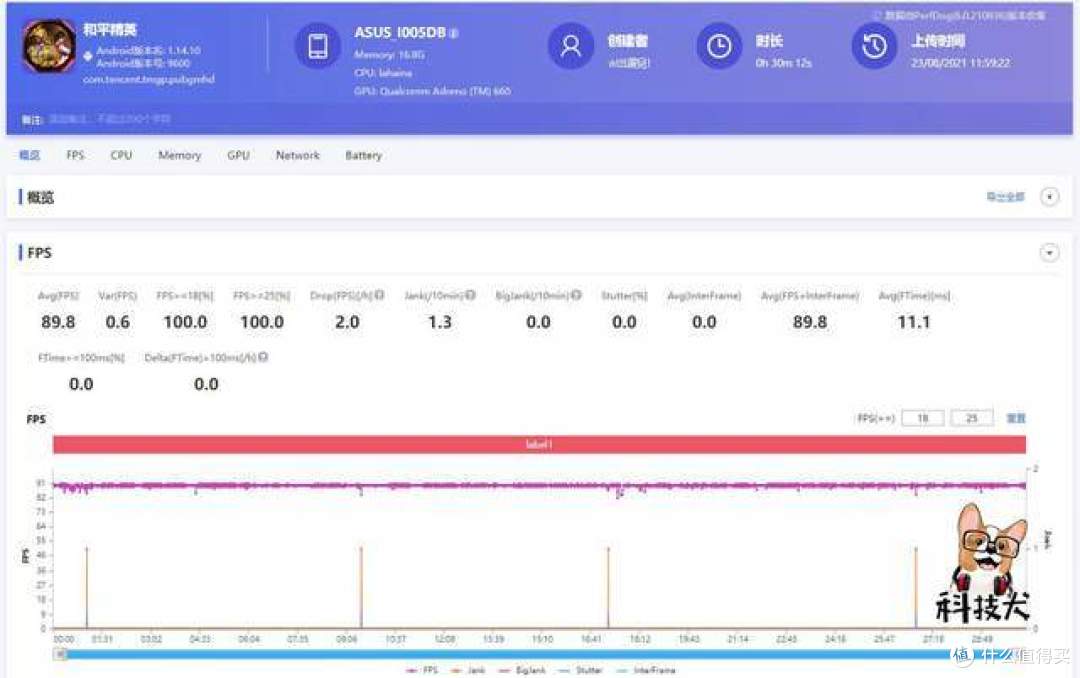Switch to the CPU tab
This screenshot has width=1080, height=678.
121,155
